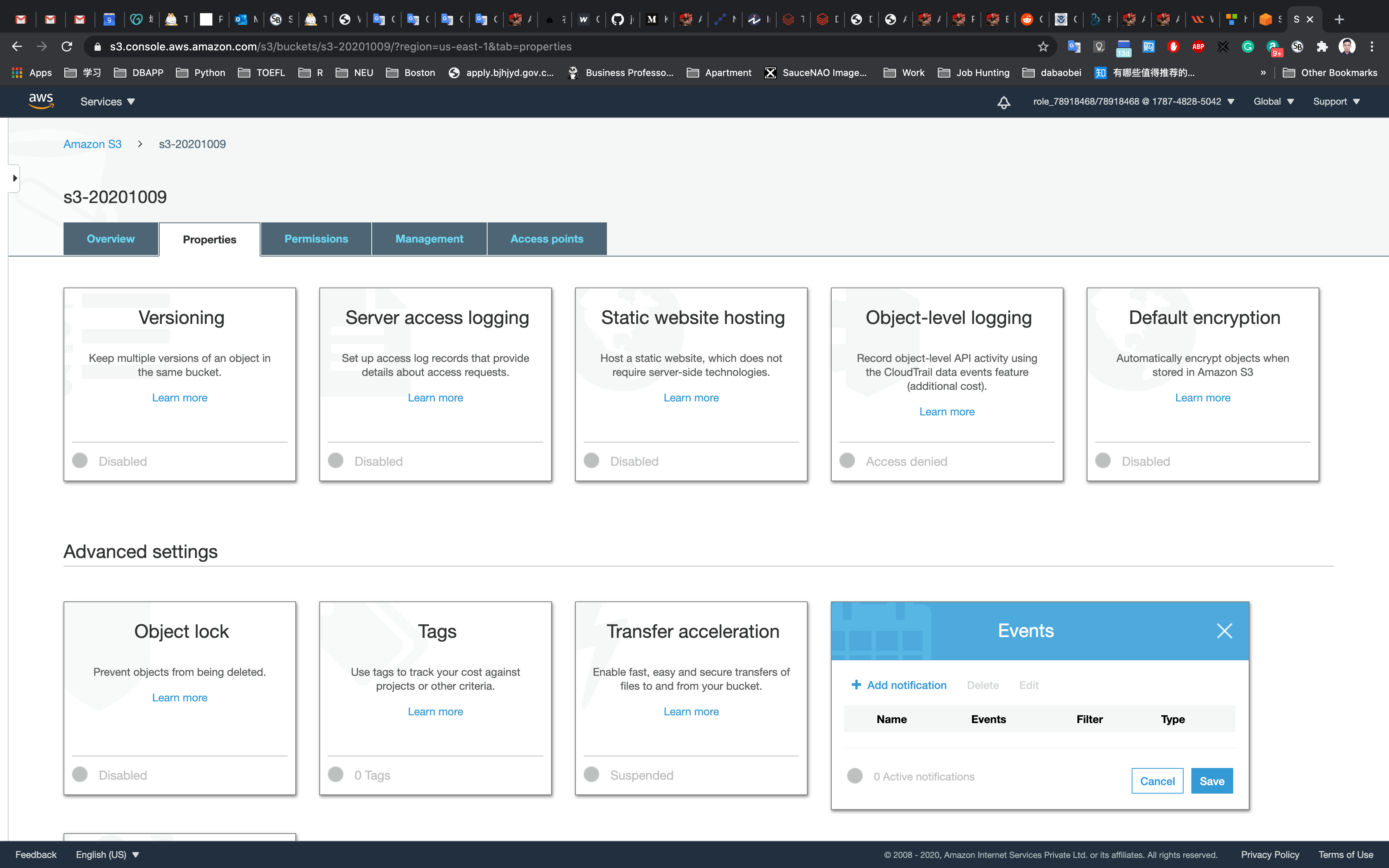Open Learn more link under Static website hosting
Screen dimensions: 1389x868
[691, 398]
